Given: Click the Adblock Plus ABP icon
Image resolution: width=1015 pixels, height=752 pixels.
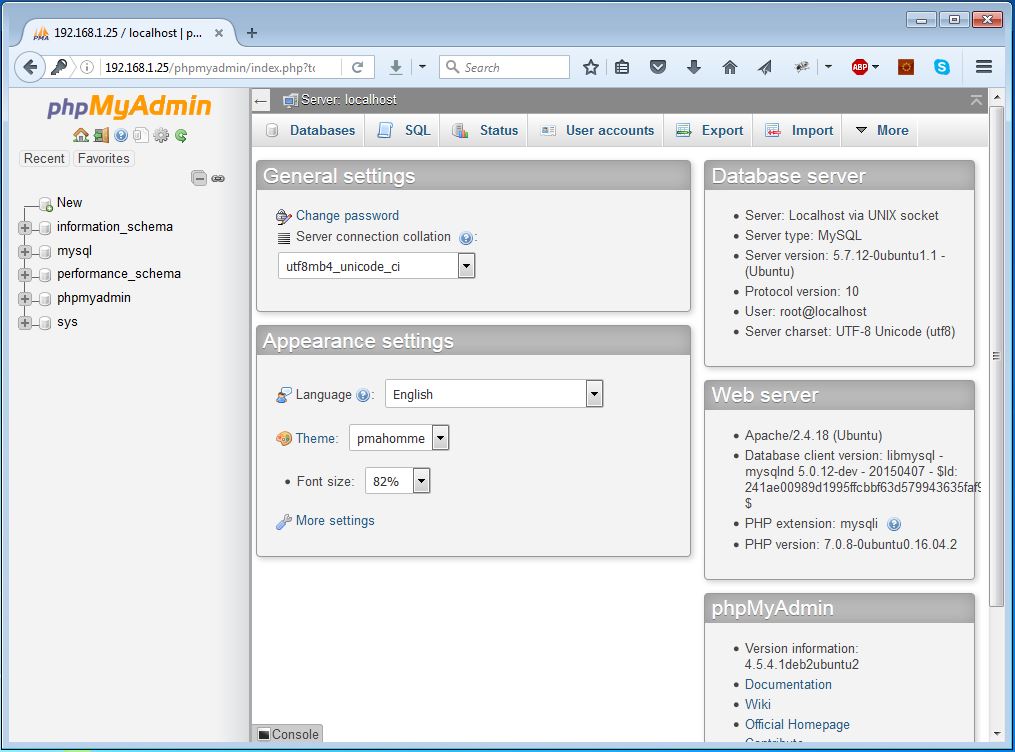Looking at the screenshot, I should click(x=860, y=67).
